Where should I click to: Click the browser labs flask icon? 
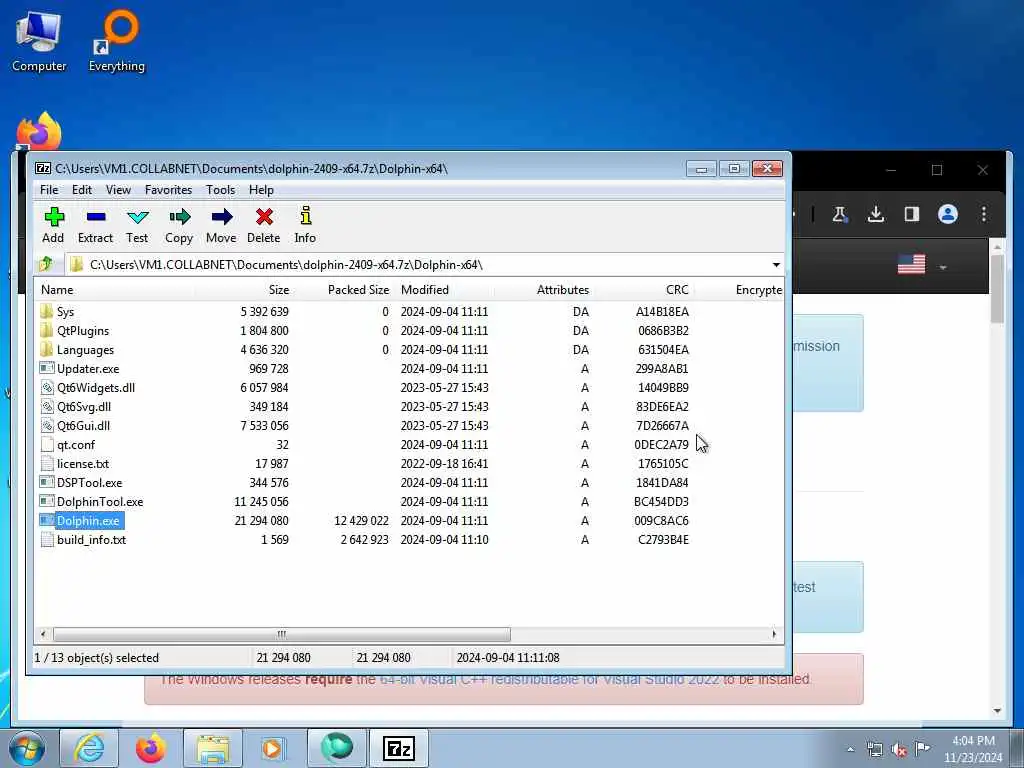[x=840, y=214]
